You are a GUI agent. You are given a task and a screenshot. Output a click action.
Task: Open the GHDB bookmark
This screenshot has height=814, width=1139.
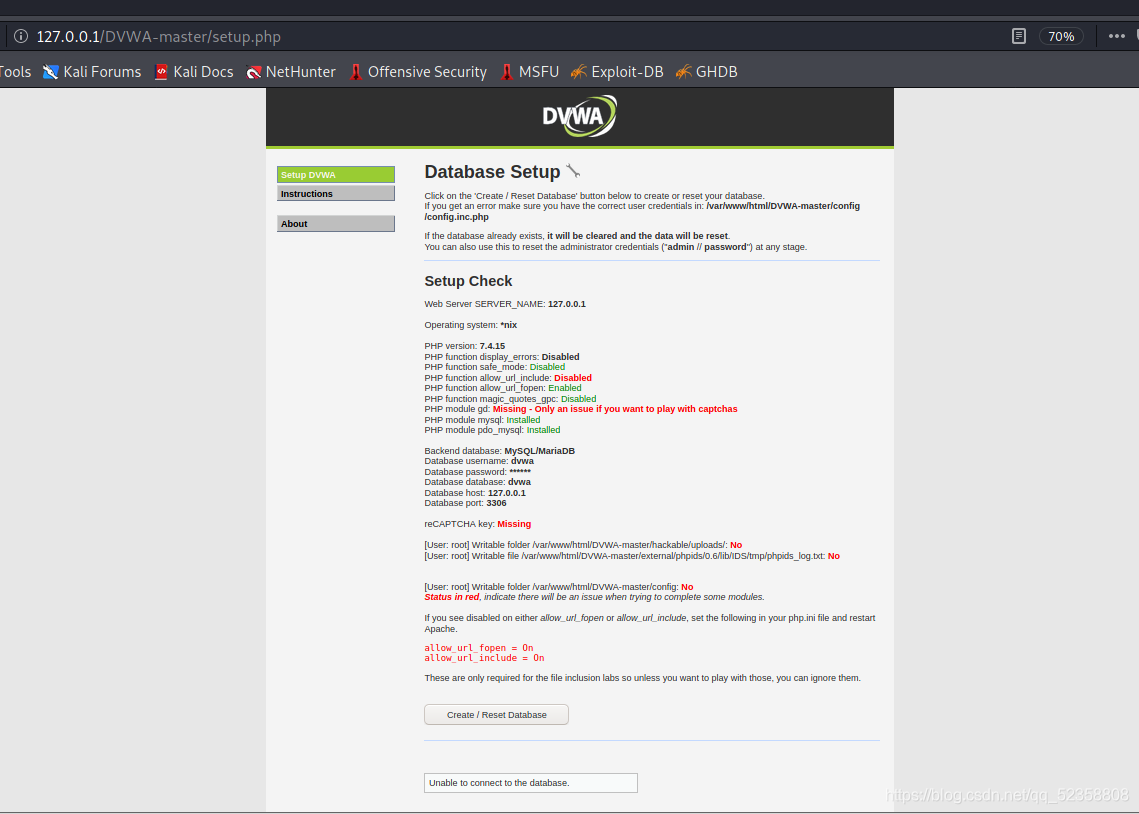coord(706,72)
